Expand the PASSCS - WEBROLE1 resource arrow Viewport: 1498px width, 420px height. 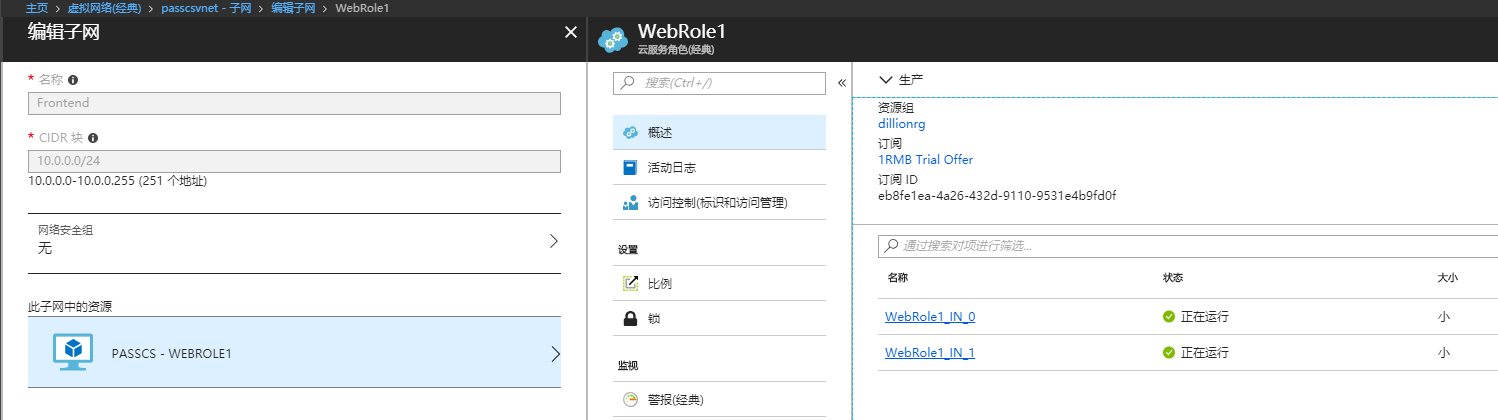tap(555, 354)
